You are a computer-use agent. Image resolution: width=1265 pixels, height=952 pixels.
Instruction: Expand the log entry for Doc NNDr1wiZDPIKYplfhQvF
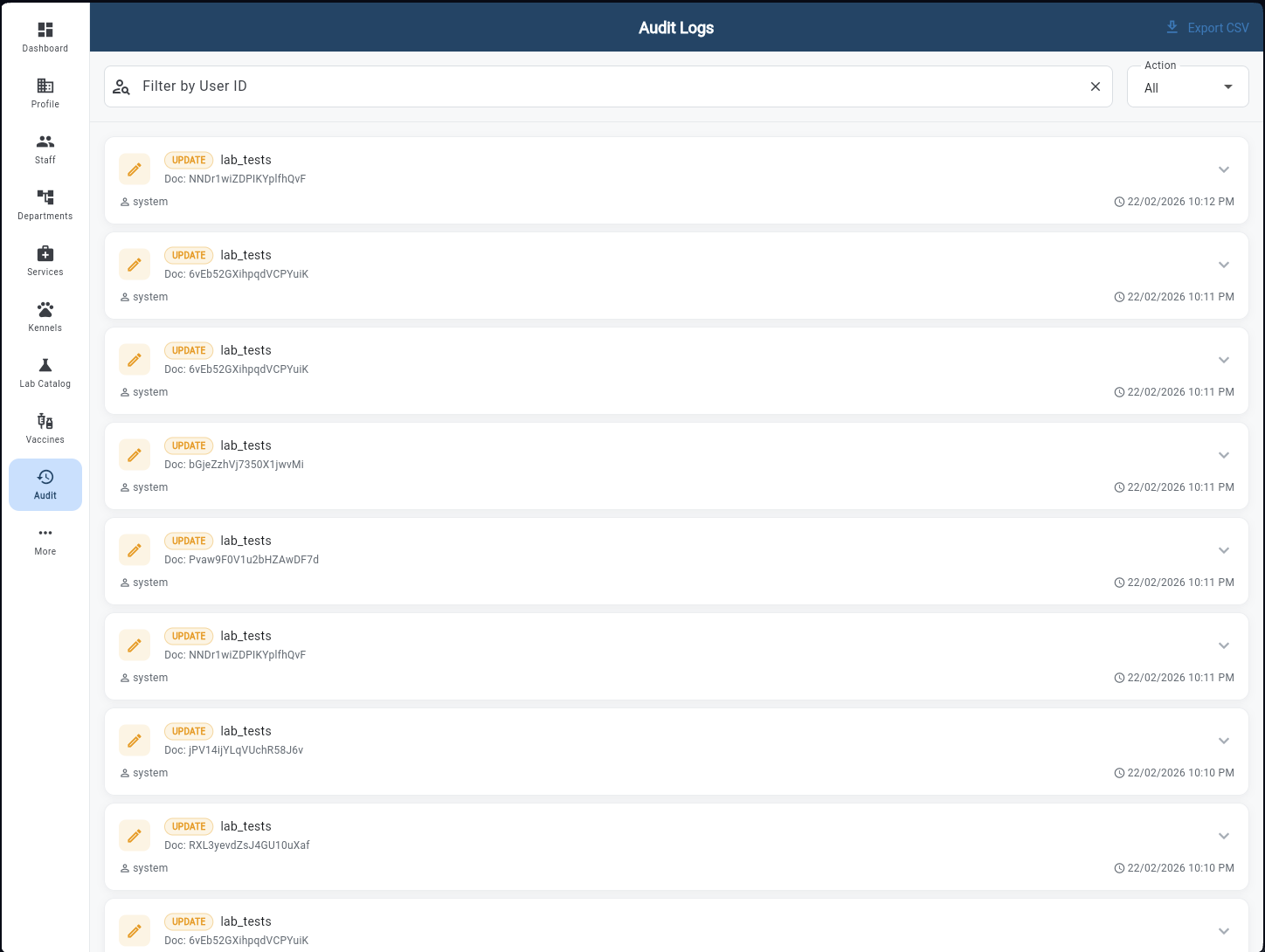point(1224,169)
